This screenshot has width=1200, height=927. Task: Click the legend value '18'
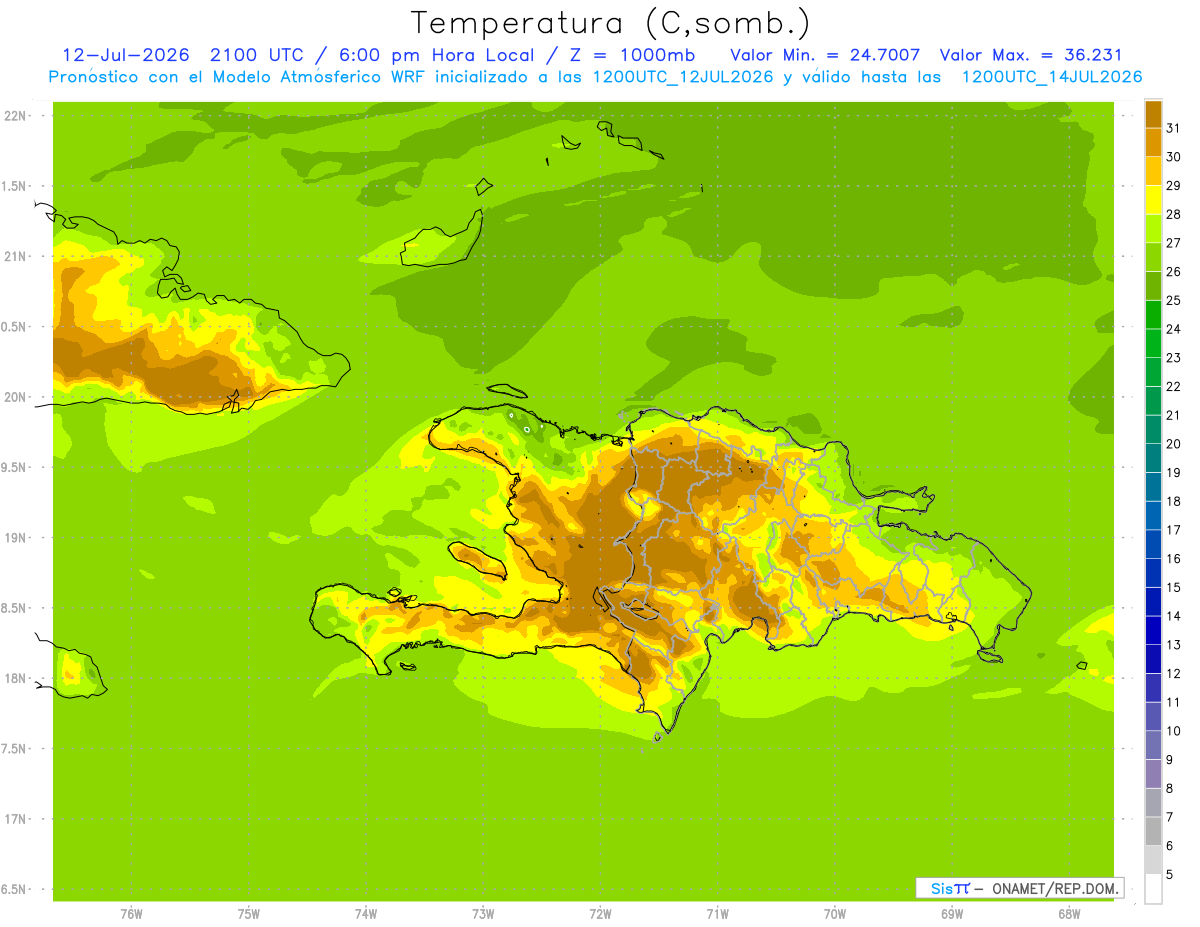[1174, 501]
